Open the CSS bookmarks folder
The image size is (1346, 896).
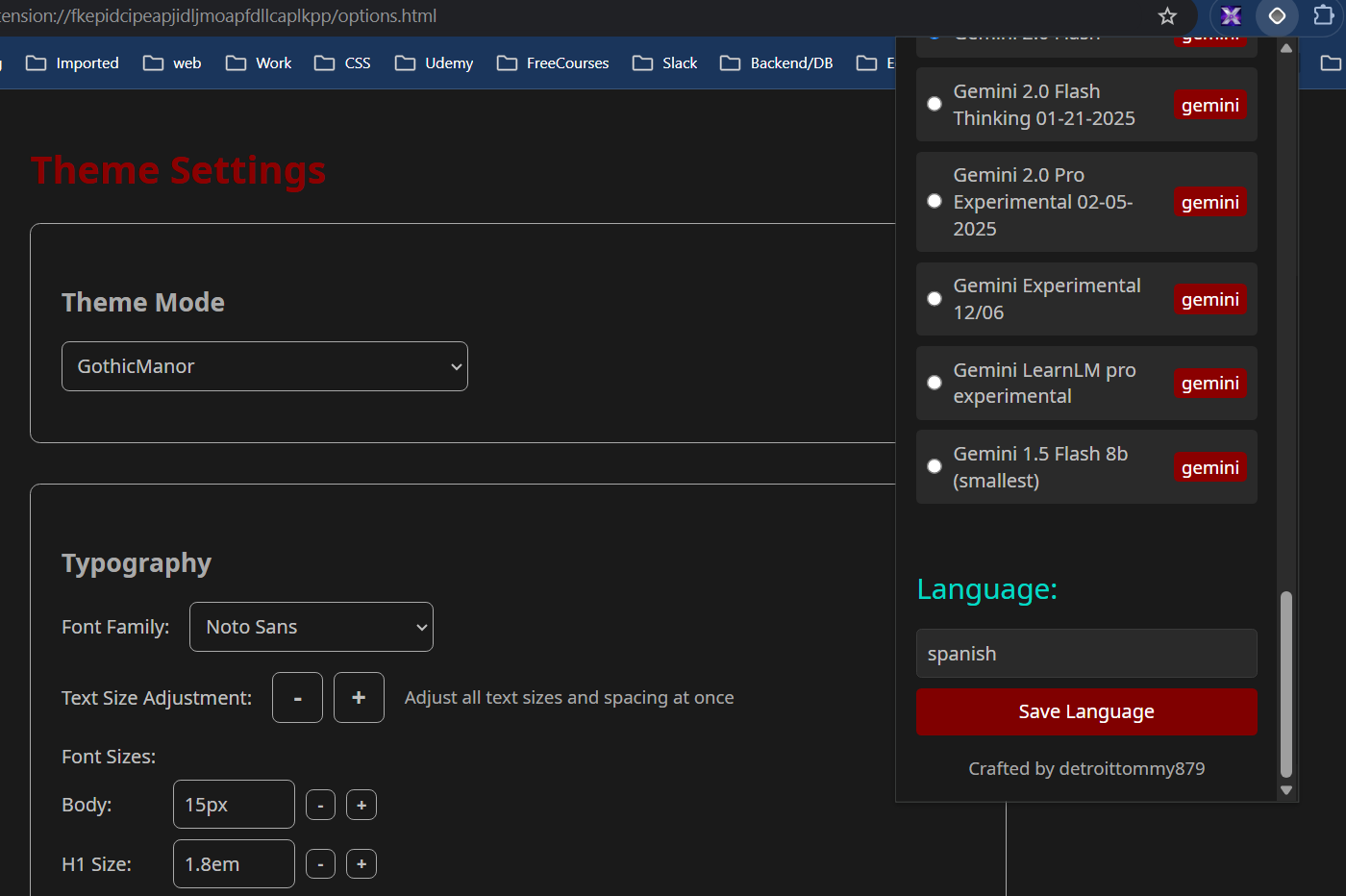pyautogui.click(x=342, y=62)
